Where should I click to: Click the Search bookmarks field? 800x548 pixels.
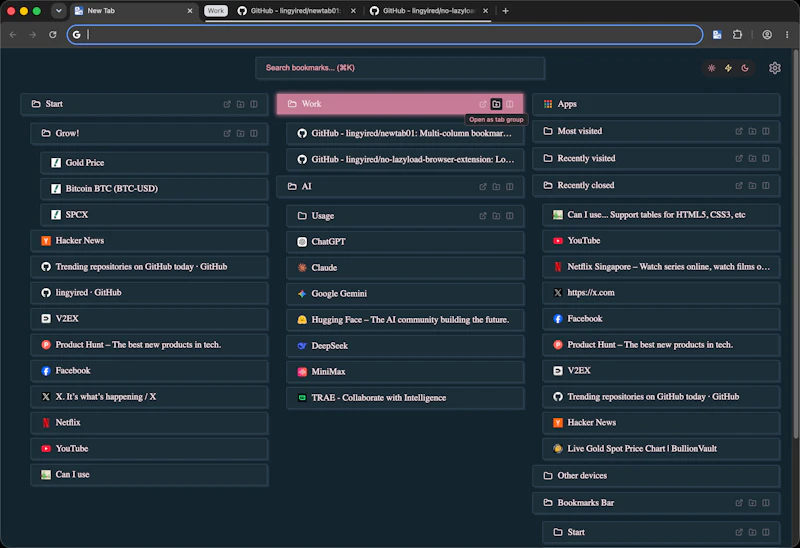coord(400,68)
